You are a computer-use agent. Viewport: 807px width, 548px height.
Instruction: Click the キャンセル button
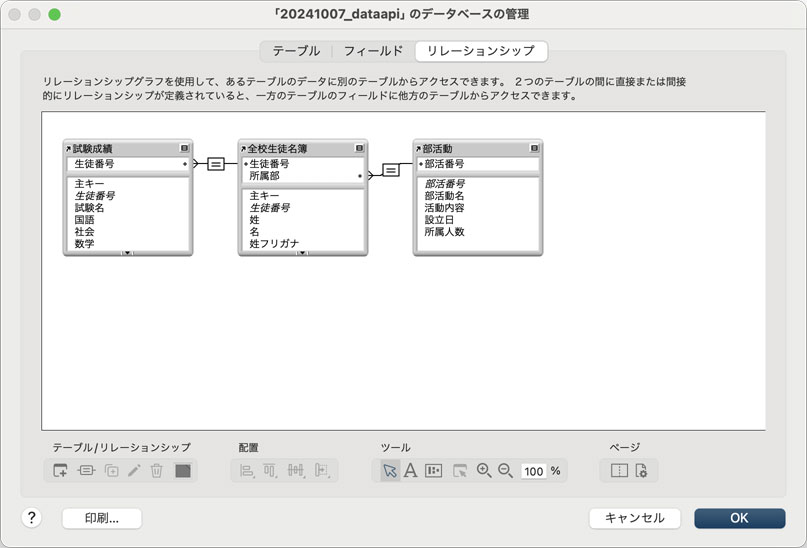click(x=635, y=518)
